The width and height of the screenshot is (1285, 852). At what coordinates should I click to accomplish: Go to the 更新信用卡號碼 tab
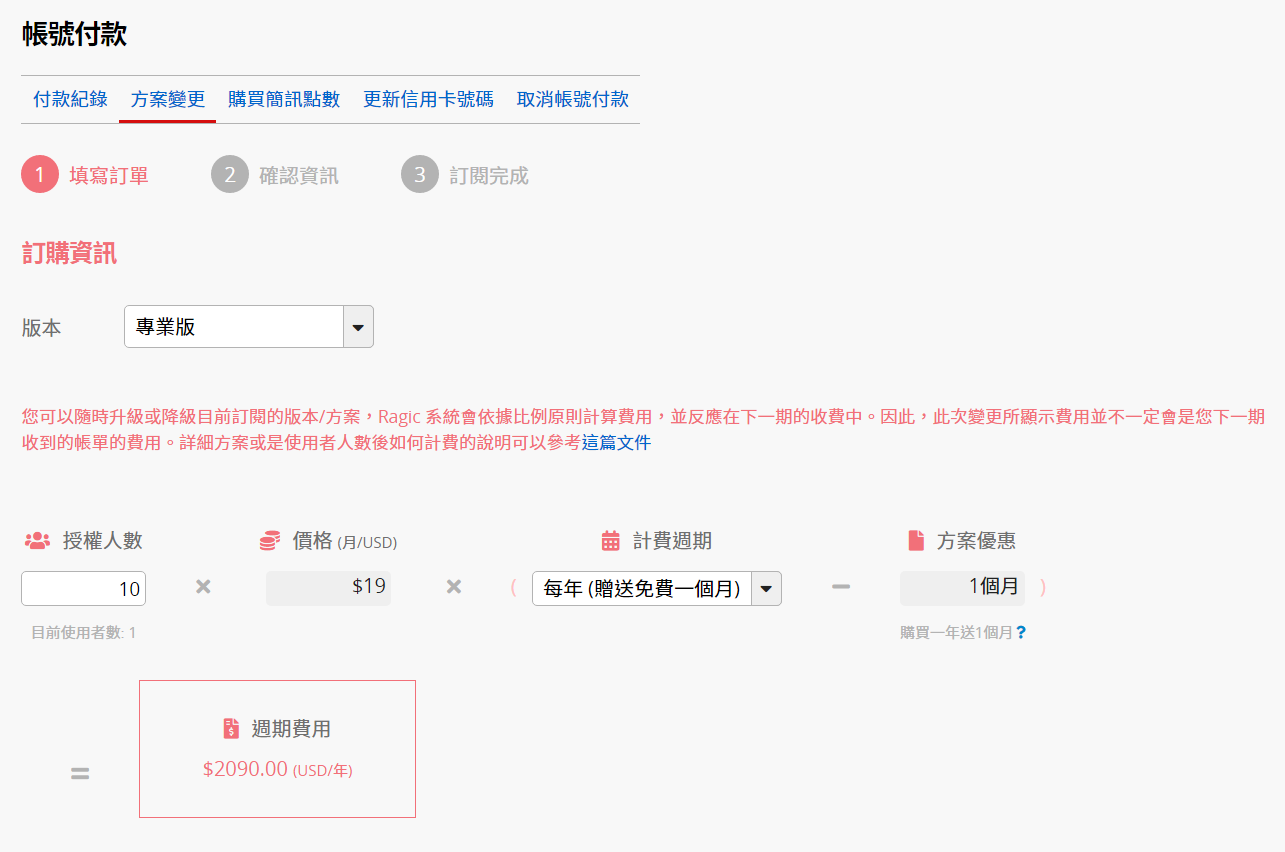(428, 99)
